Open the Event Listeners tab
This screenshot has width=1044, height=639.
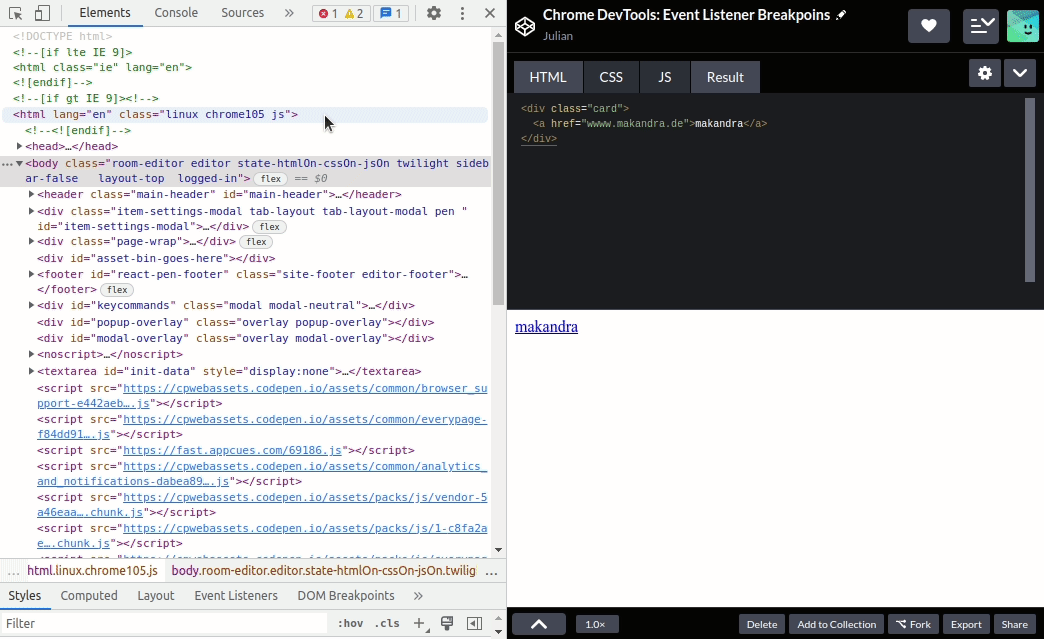[236, 595]
